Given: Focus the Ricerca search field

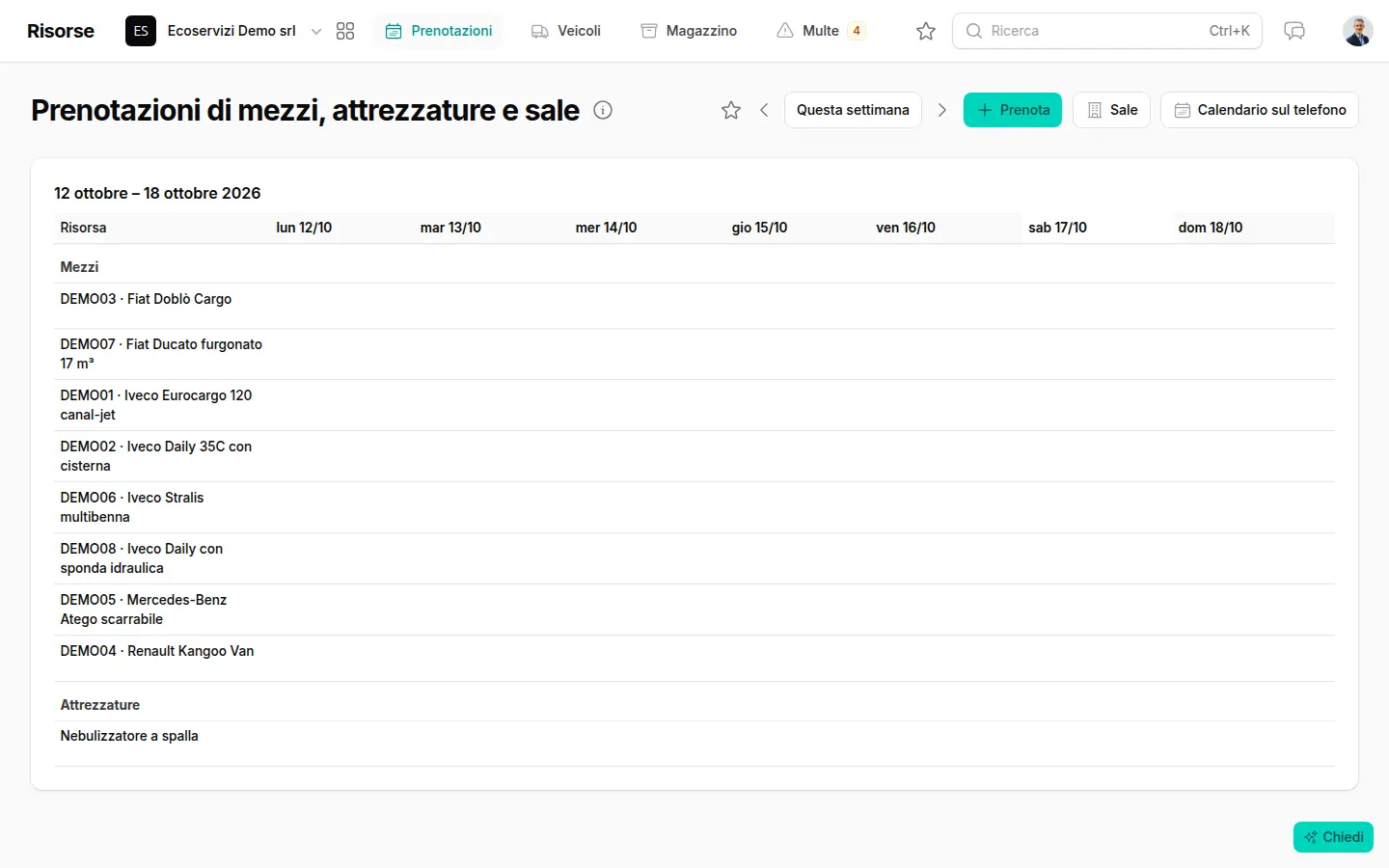Looking at the screenshot, I should pyautogui.click(x=1107, y=31).
